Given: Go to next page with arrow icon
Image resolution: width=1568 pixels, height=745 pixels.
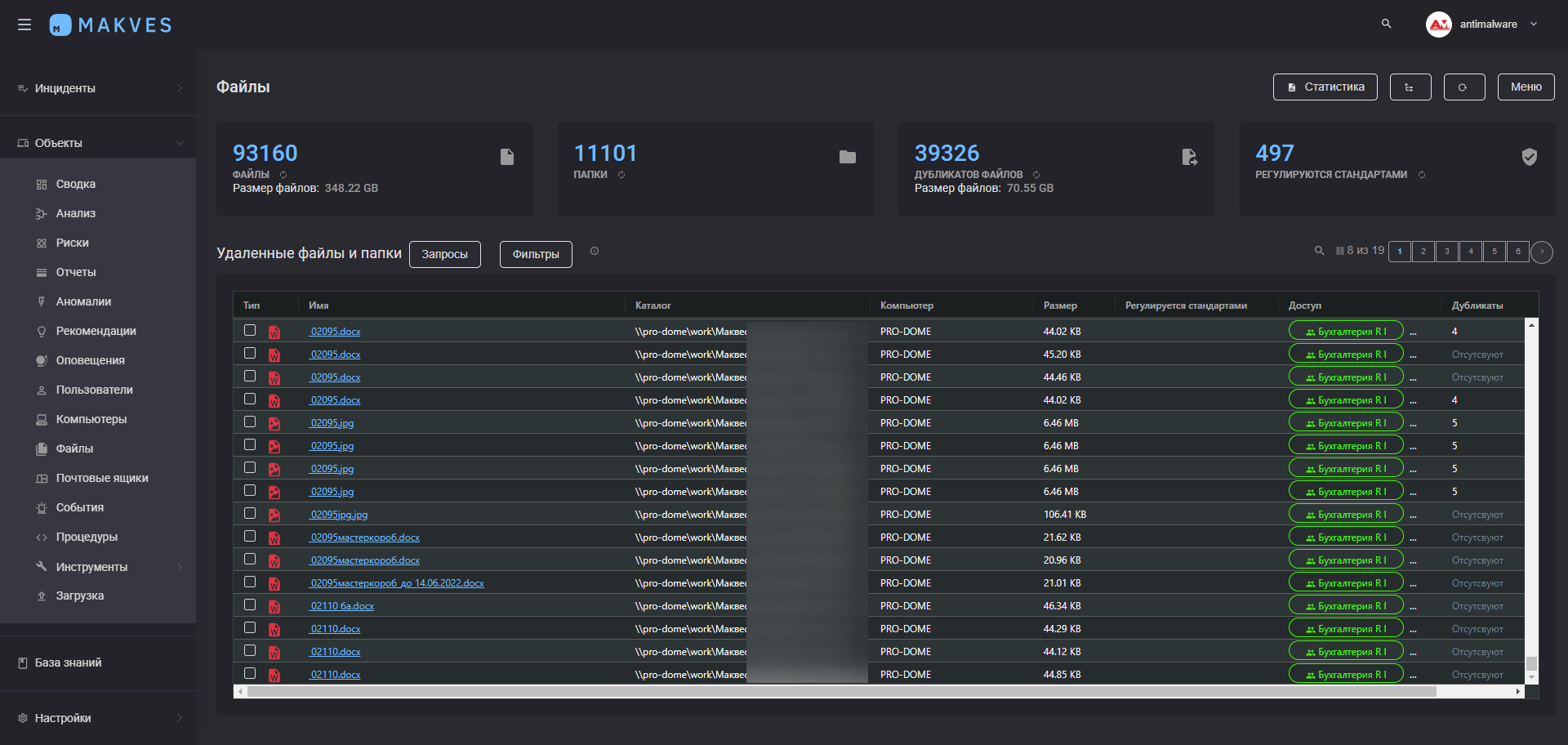Looking at the screenshot, I should [1541, 252].
